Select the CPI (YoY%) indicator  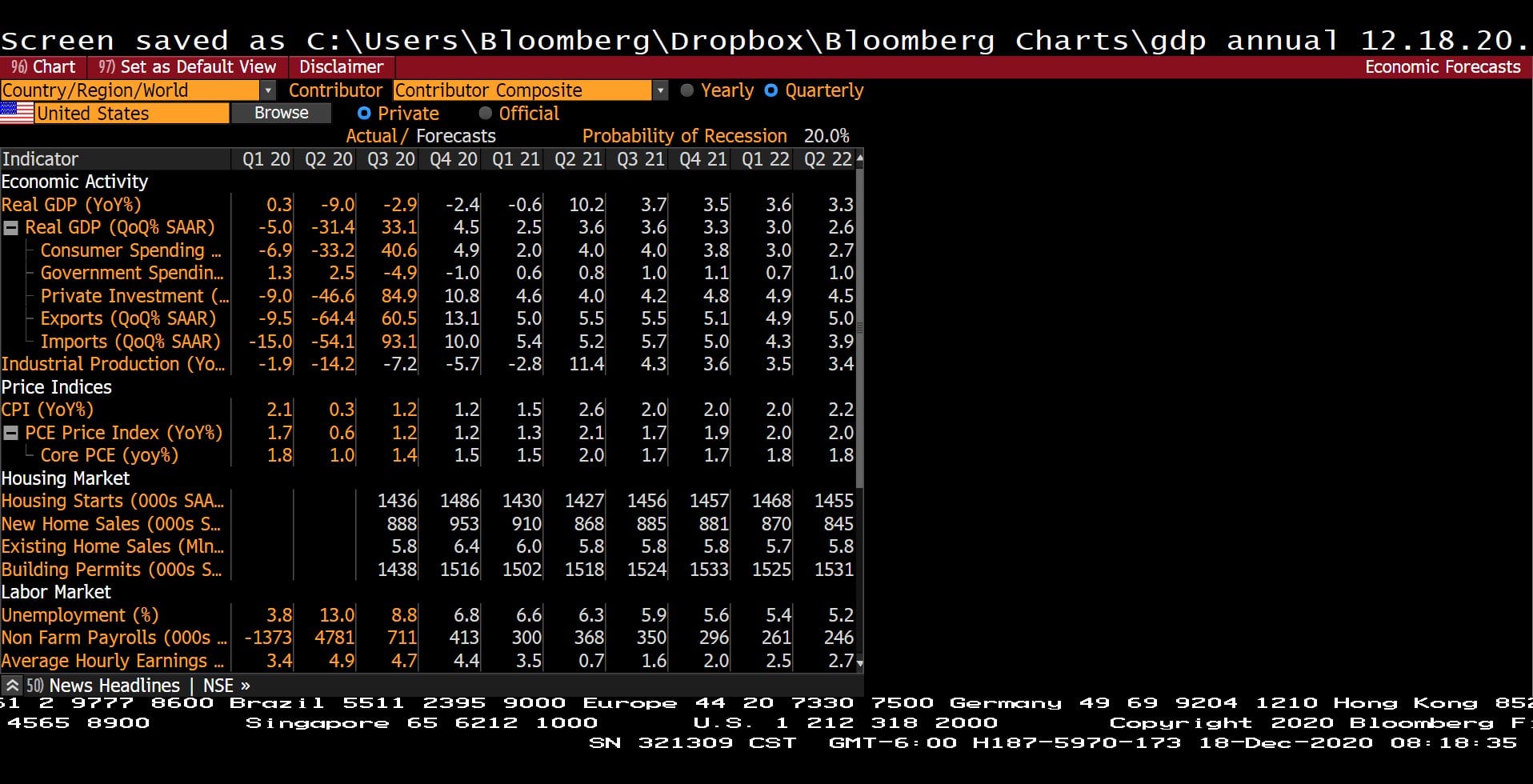coord(47,410)
